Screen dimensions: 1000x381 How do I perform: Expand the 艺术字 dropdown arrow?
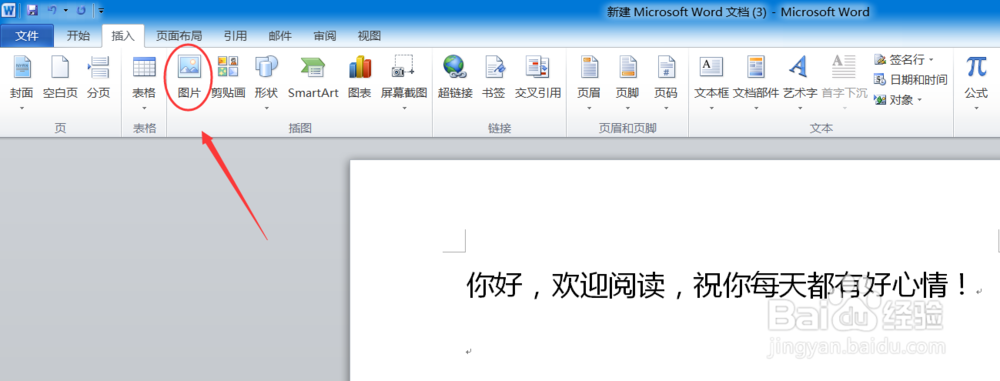800,108
